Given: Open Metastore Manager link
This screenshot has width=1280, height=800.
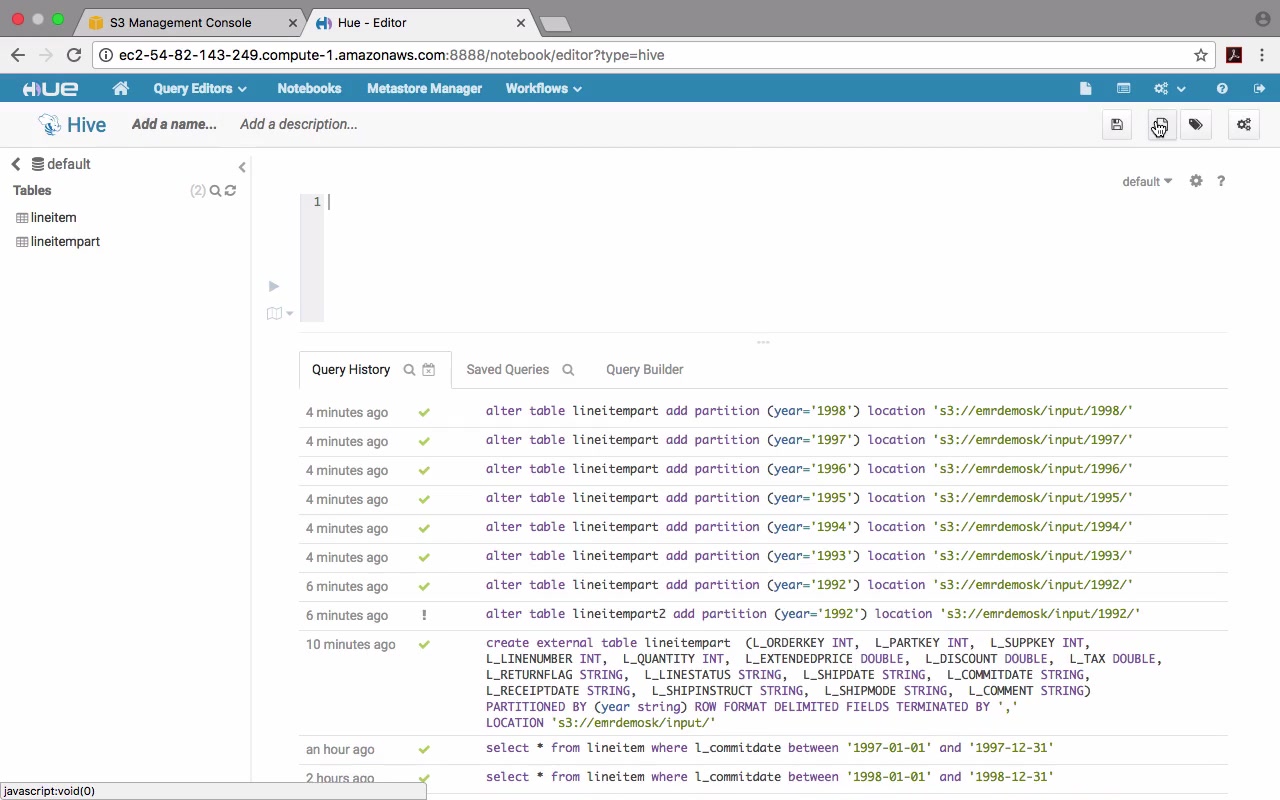Looking at the screenshot, I should click(424, 89).
